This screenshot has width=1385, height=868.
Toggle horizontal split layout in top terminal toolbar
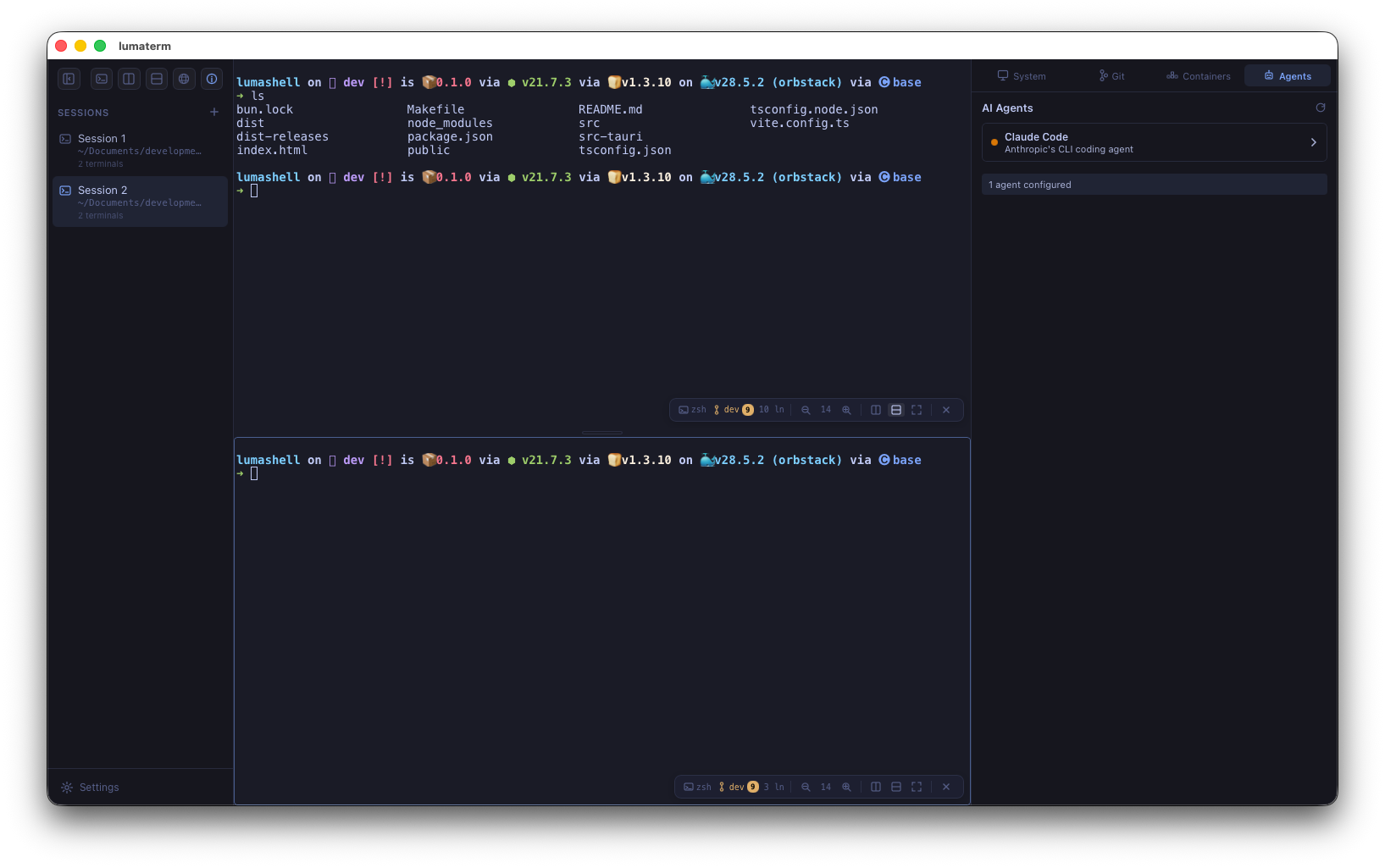(x=896, y=410)
